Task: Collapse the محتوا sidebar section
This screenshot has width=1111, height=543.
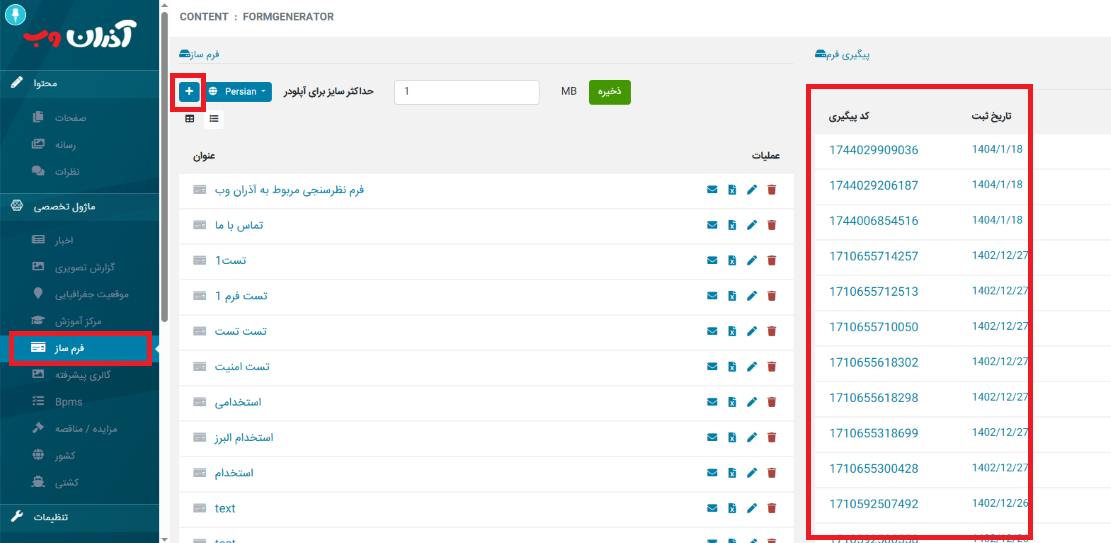Action: point(78,82)
